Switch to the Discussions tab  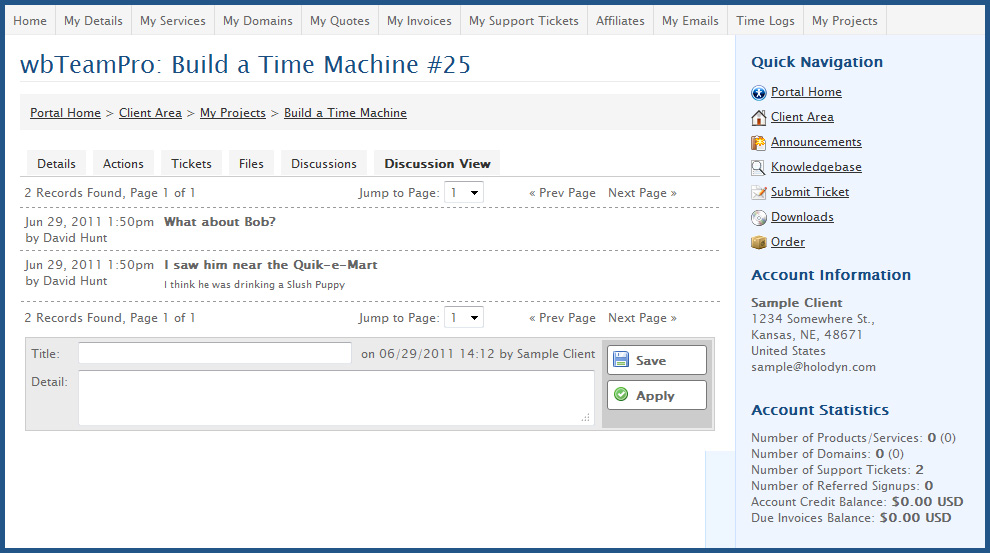coord(323,164)
